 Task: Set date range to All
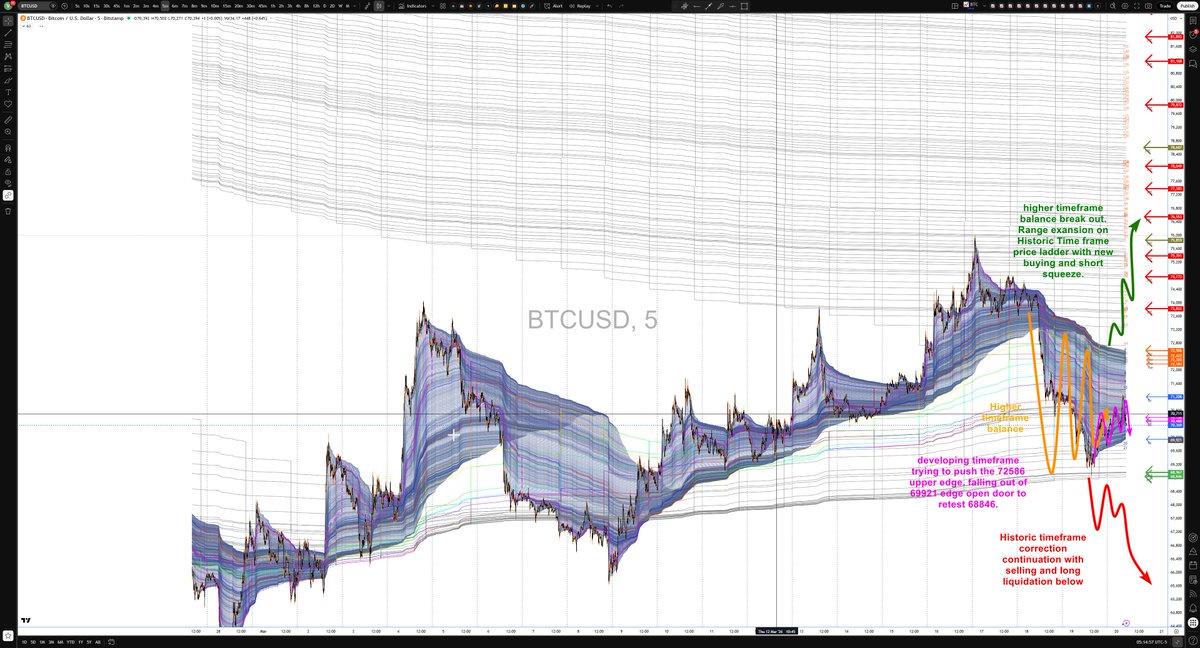coord(98,642)
